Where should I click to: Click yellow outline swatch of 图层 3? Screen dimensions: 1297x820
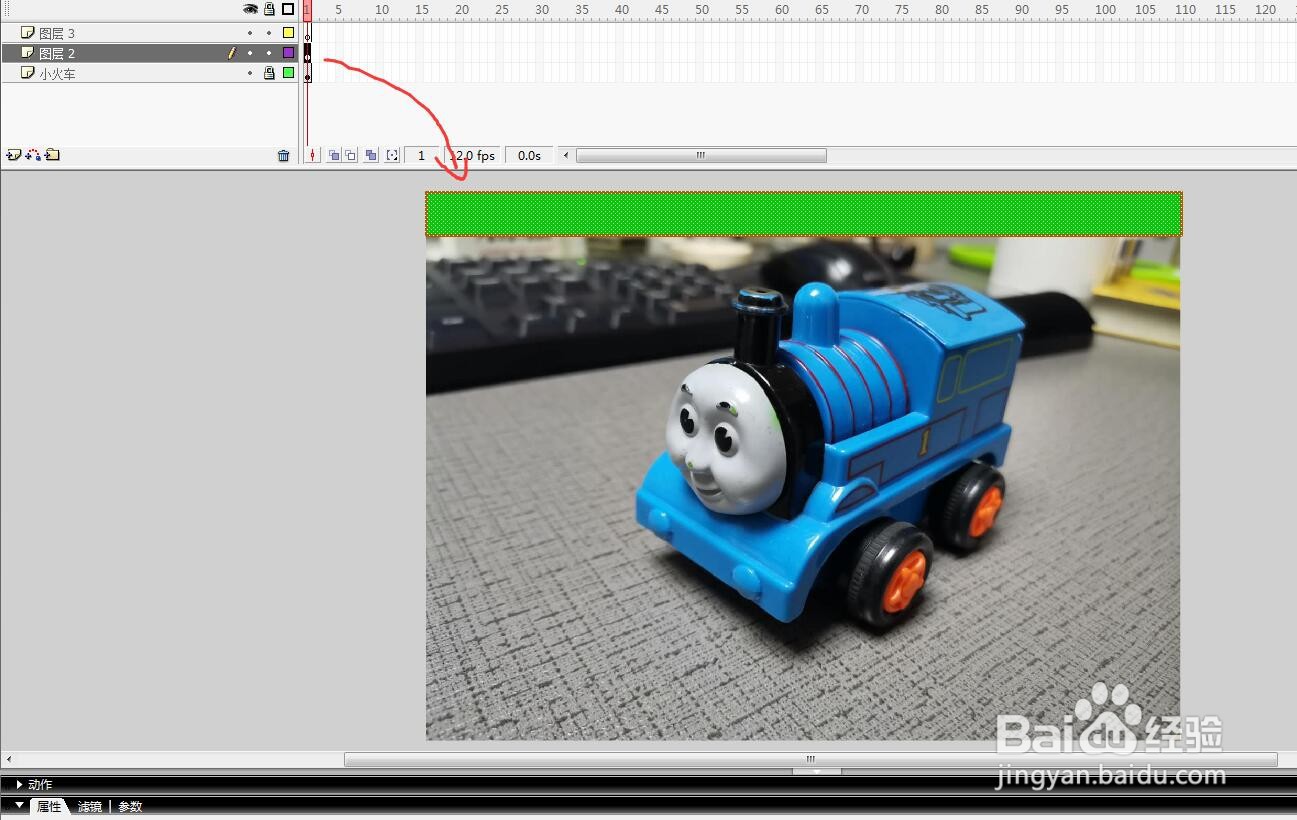coord(288,33)
